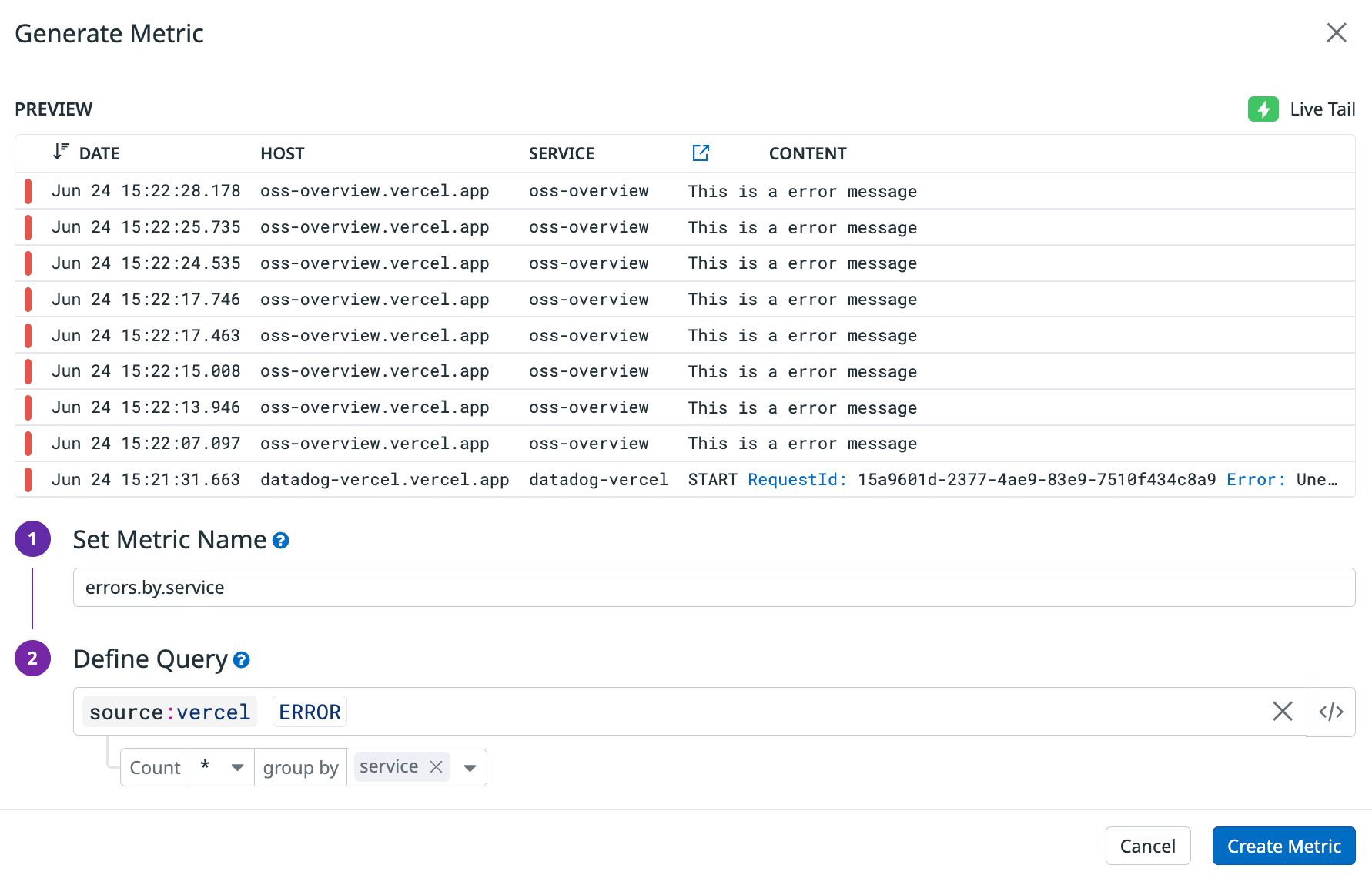1372x875 pixels.
Task: Select the source:vercel query token
Action: point(169,712)
